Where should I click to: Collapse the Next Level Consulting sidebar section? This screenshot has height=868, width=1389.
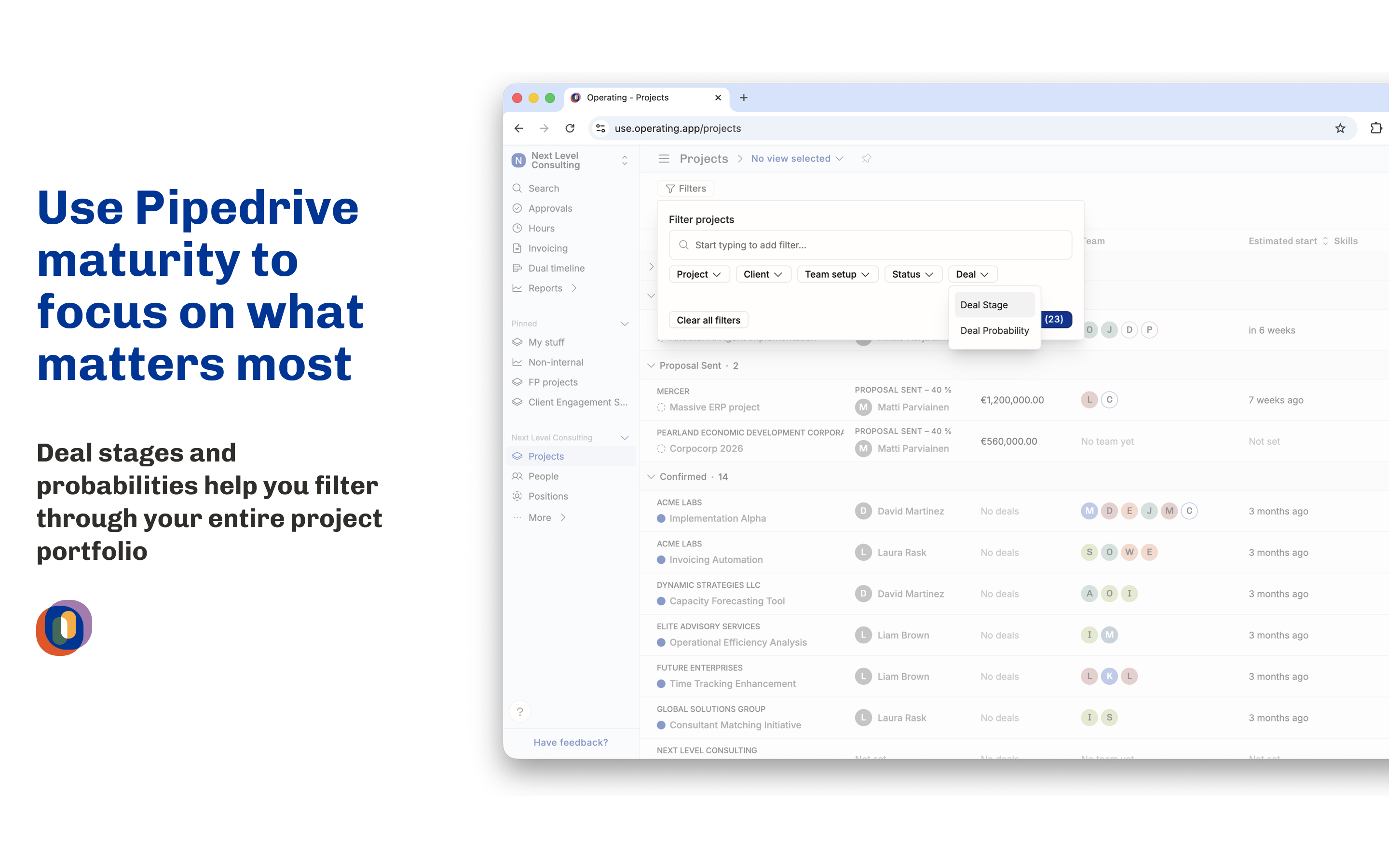(625, 438)
